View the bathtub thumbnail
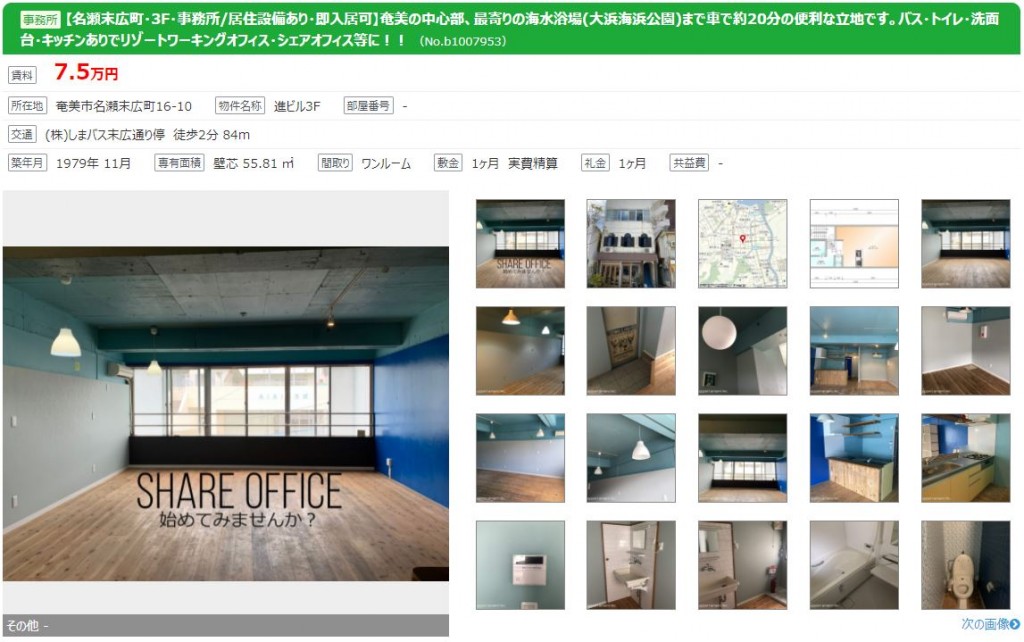Screen dimensions: 1024x642 854,565
